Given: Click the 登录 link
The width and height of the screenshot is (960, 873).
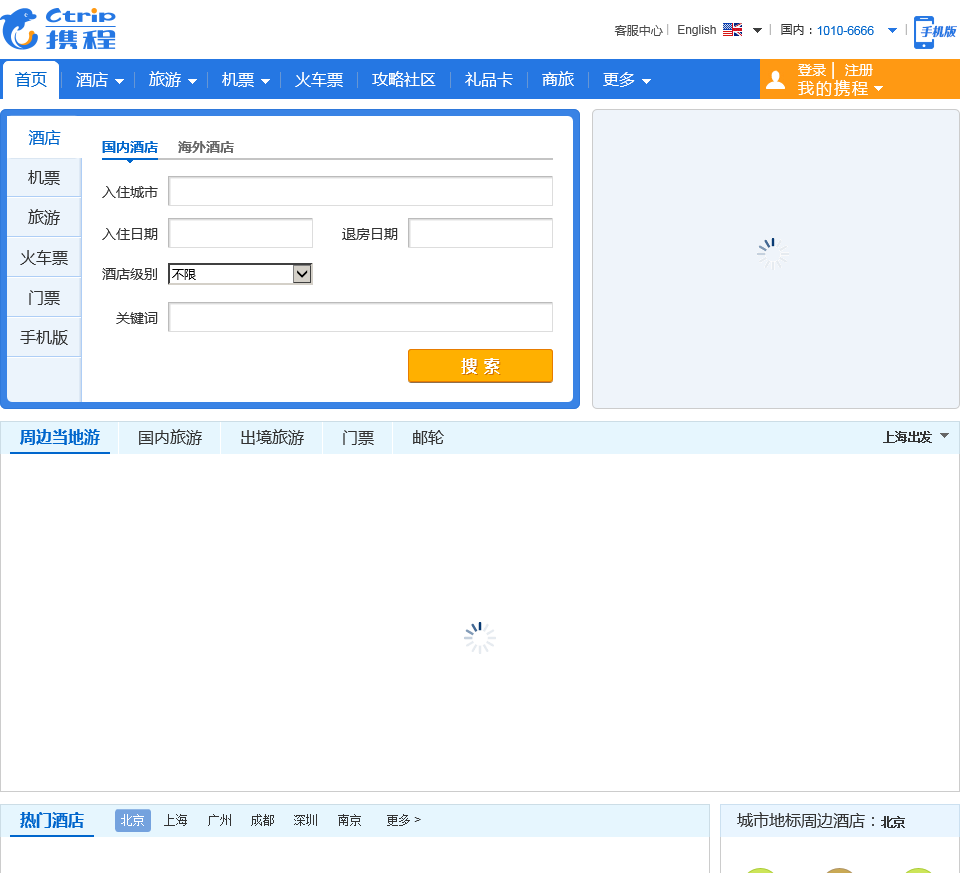Looking at the screenshot, I should pyautogui.click(x=812, y=70).
